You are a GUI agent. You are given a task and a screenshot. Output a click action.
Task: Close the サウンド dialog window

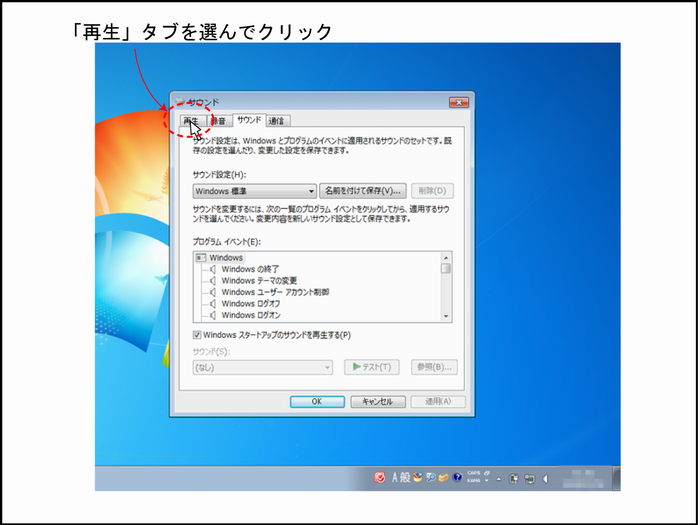point(458,102)
